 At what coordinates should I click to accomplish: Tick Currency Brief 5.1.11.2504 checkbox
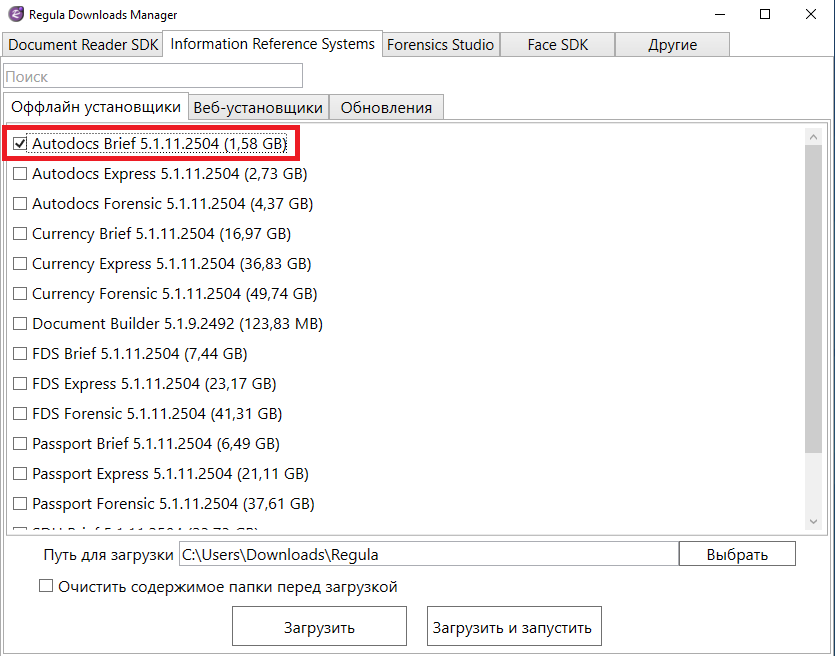20,234
